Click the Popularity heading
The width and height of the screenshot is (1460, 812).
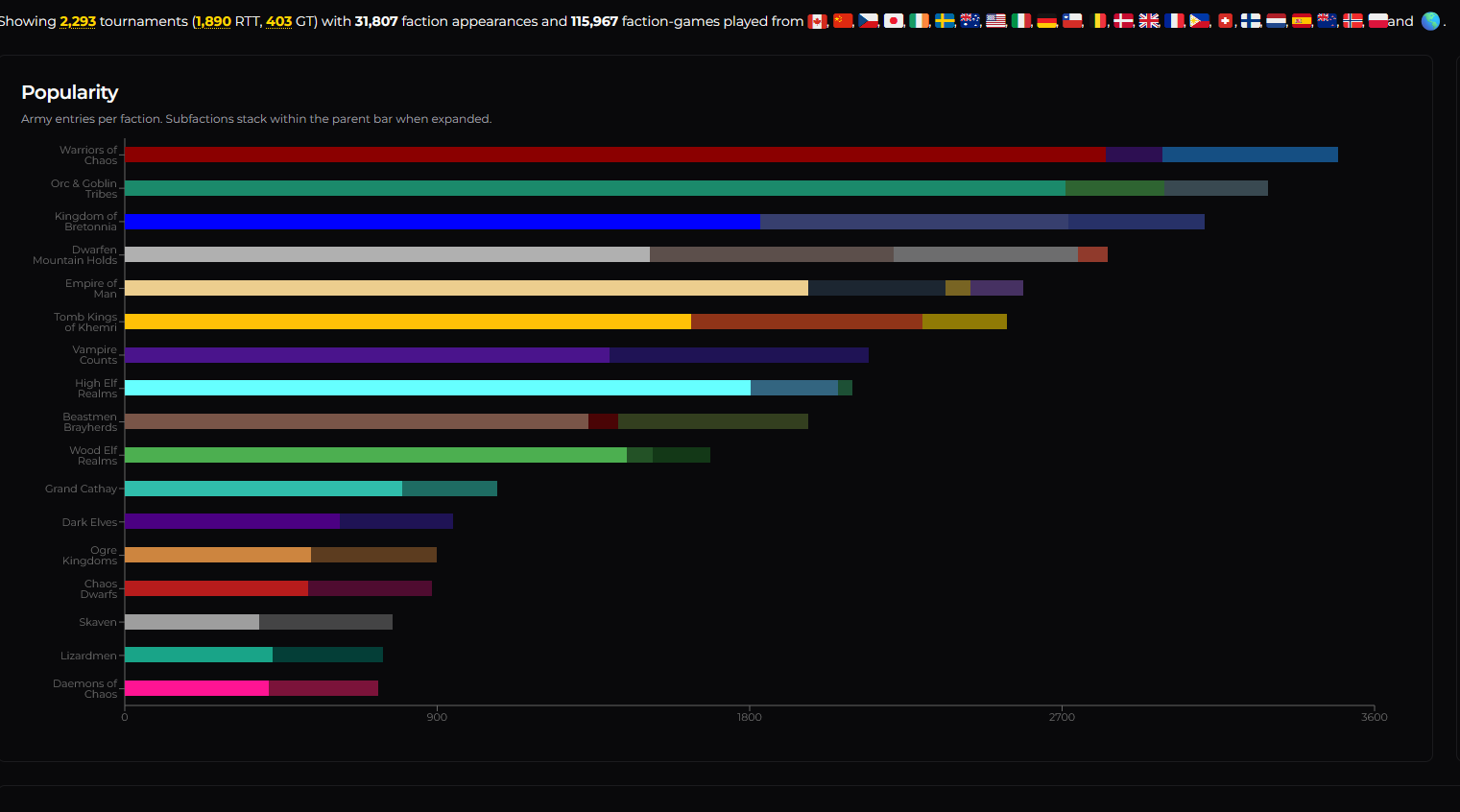tap(70, 92)
